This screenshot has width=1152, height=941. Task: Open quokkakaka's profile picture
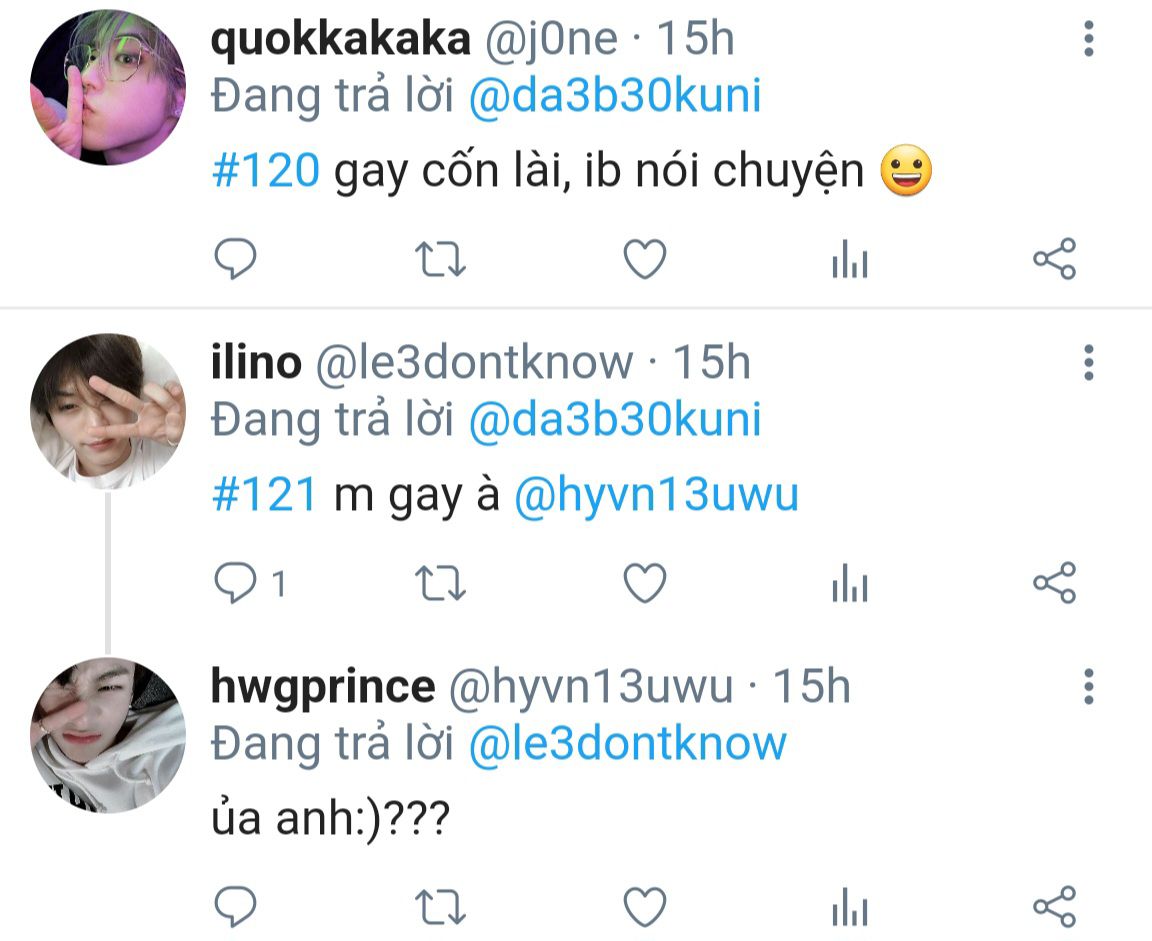[108, 87]
